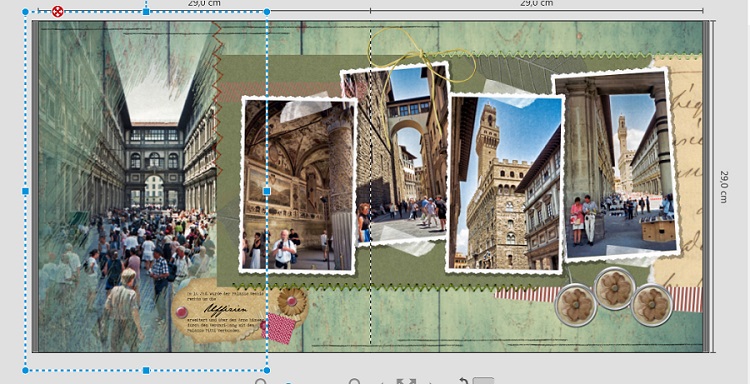
Task: Select the top-right corner selection handle
Action: click(x=267, y=11)
